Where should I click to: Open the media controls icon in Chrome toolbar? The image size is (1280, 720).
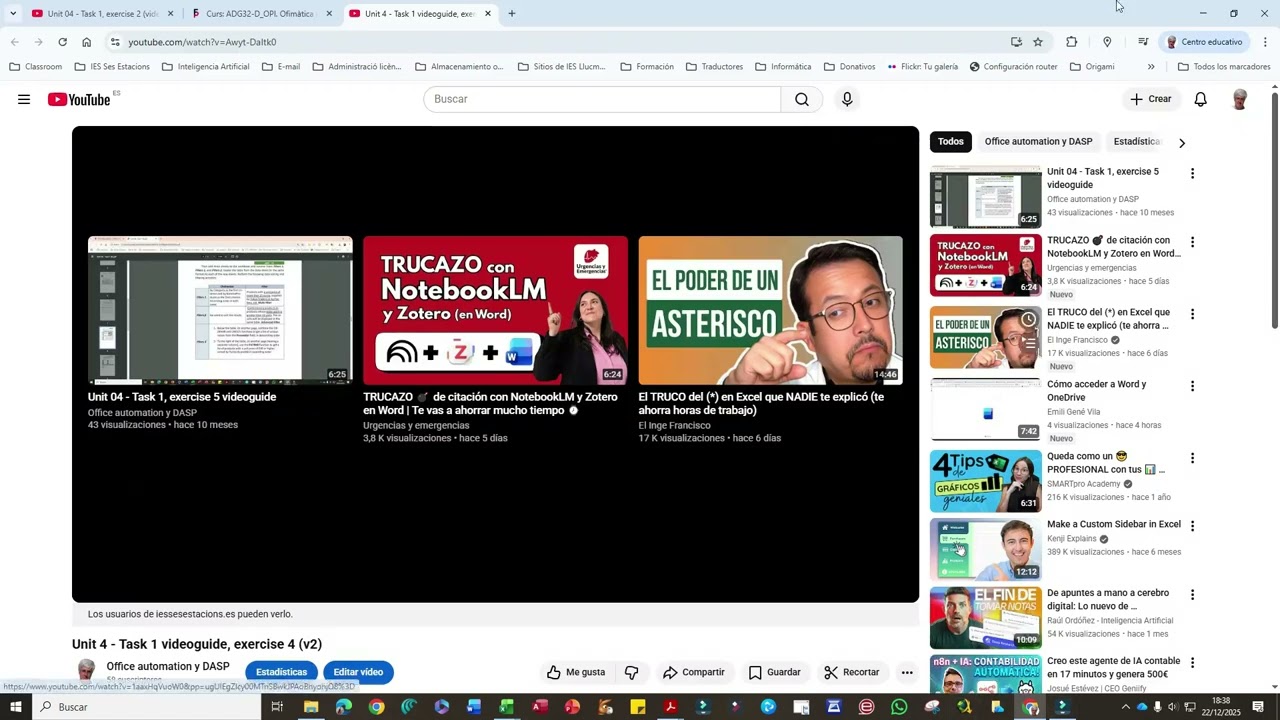[x=1143, y=42]
